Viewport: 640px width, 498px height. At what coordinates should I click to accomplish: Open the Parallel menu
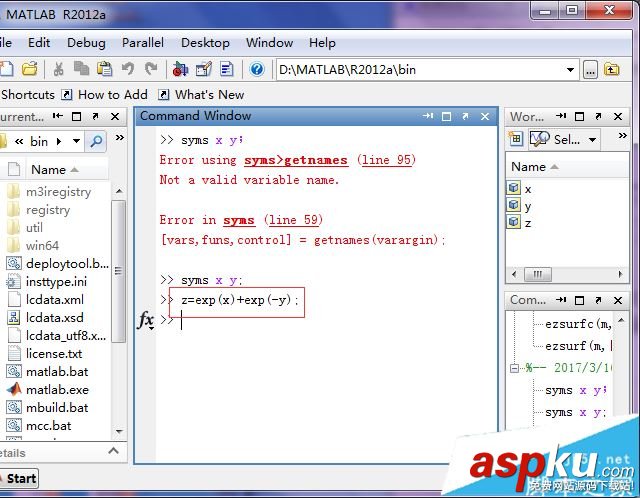click(142, 42)
